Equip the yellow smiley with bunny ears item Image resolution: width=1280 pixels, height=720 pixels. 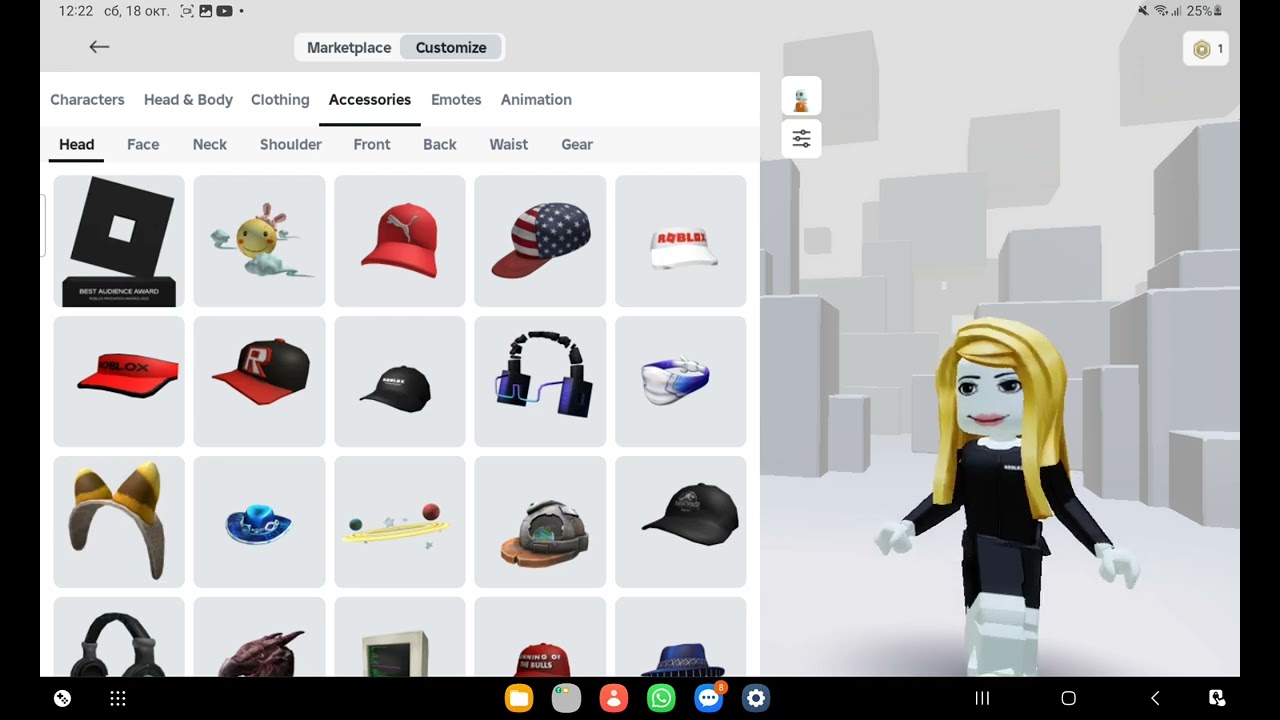[x=259, y=241]
